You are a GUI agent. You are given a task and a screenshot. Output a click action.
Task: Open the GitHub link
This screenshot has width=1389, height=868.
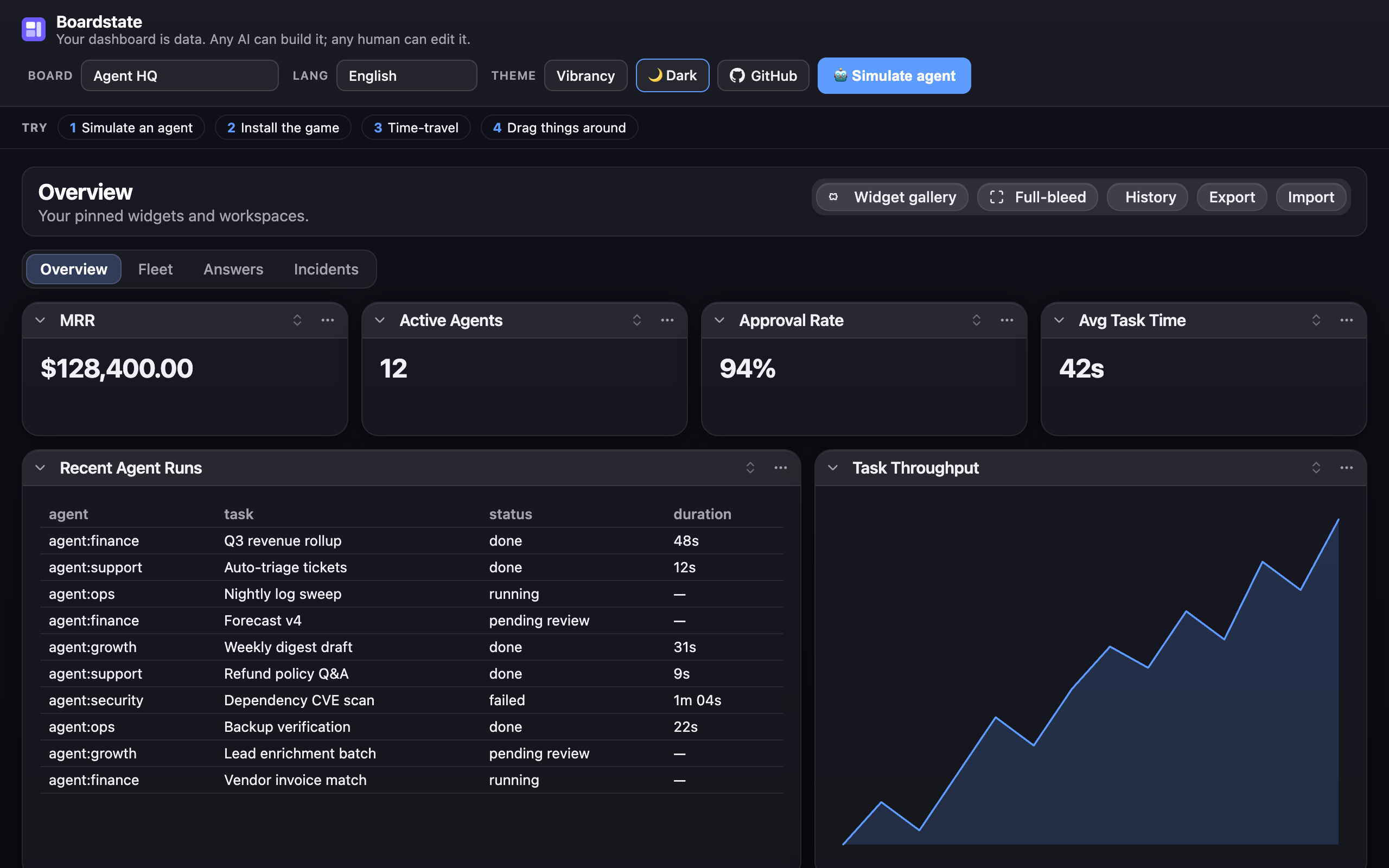pos(763,76)
